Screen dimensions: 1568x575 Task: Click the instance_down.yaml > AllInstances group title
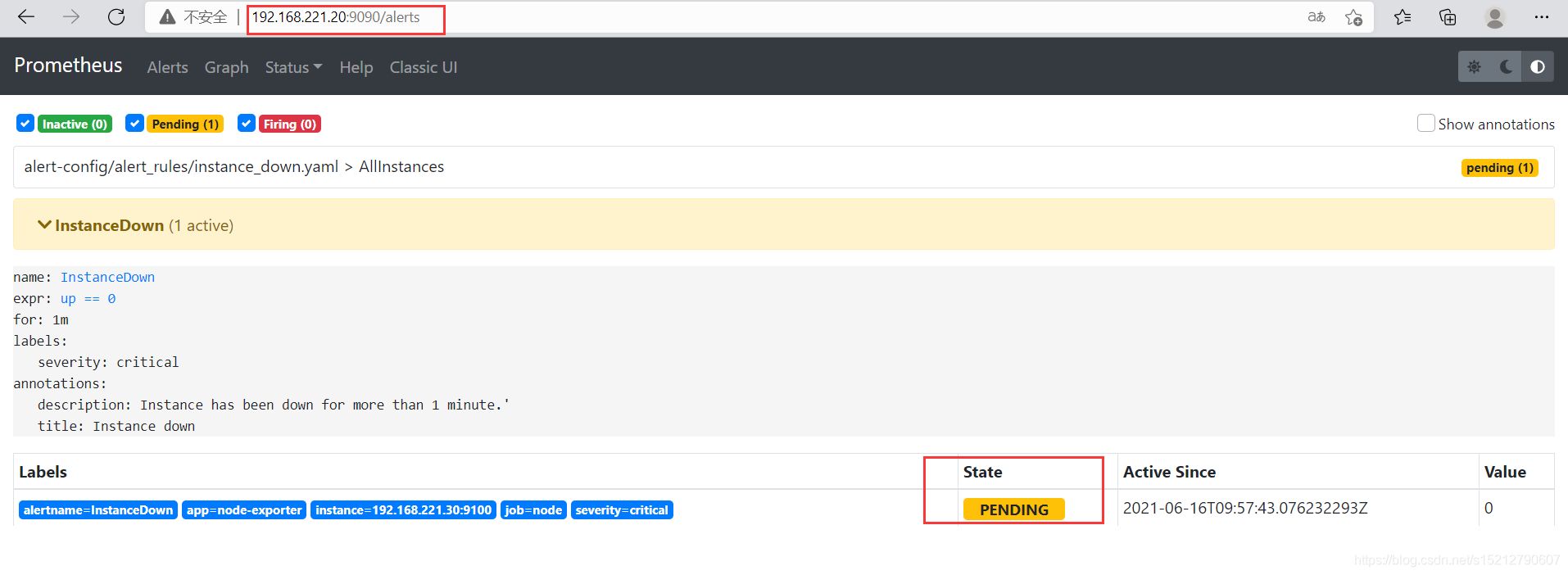[x=234, y=166]
